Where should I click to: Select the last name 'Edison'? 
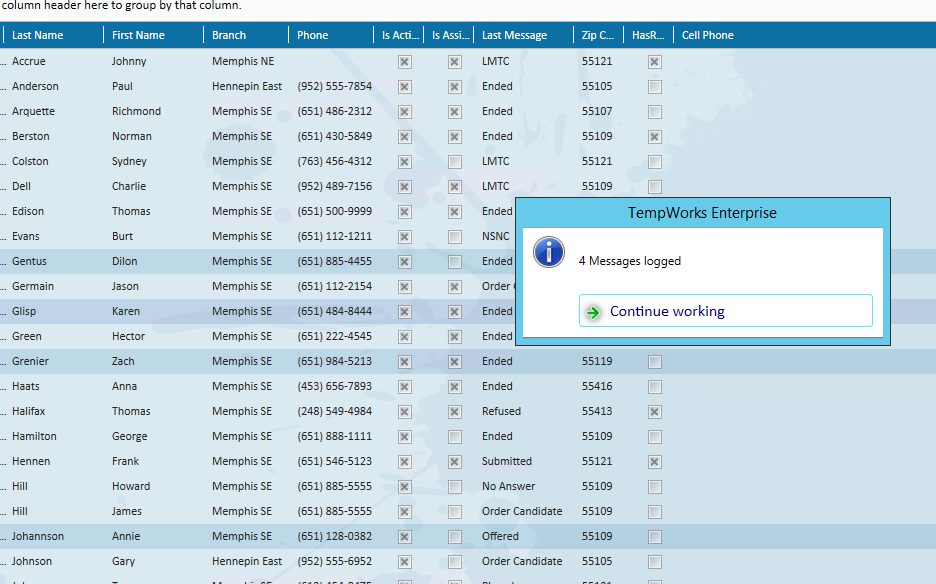28,211
